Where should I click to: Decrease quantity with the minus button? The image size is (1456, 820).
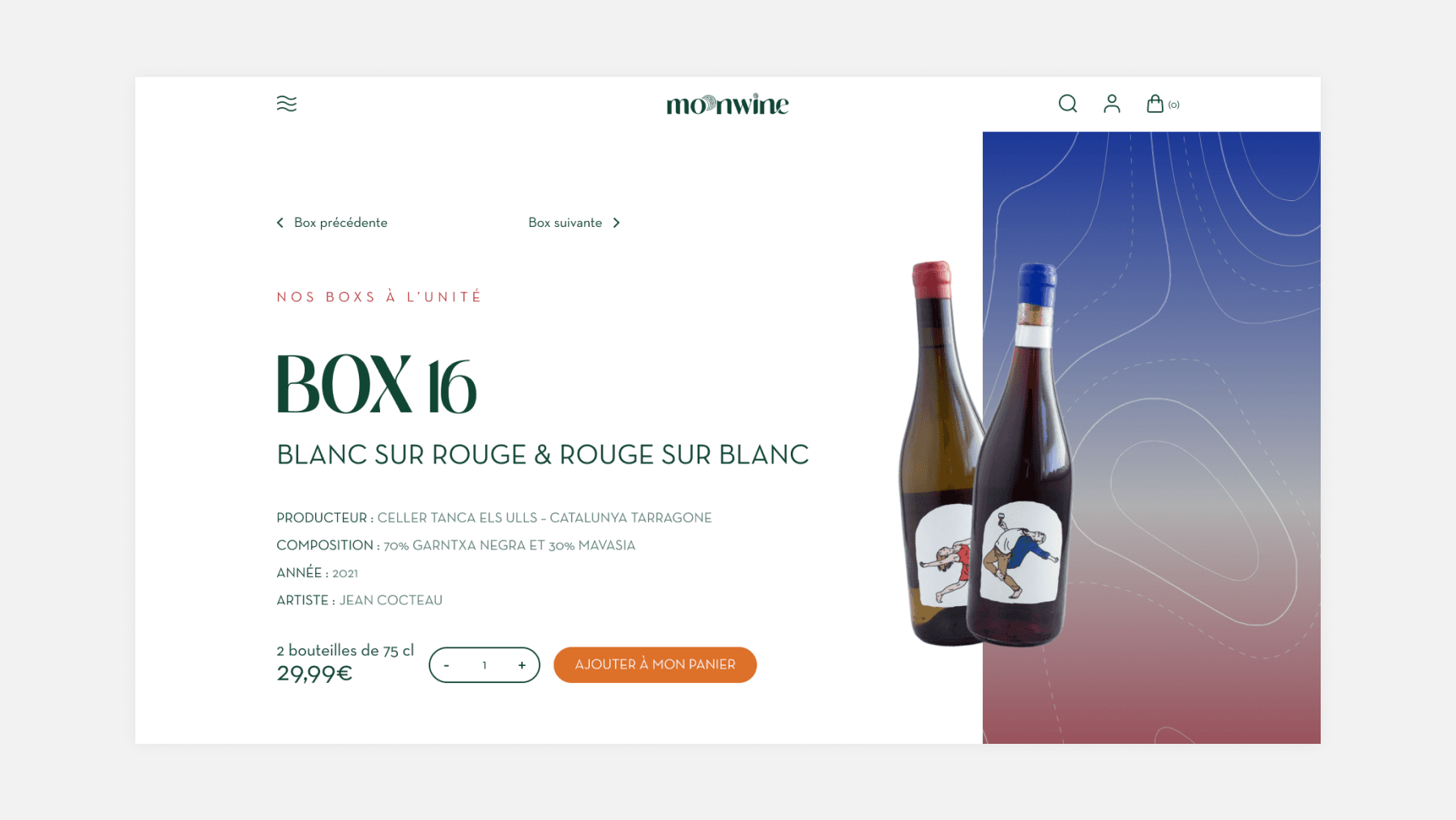446,665
